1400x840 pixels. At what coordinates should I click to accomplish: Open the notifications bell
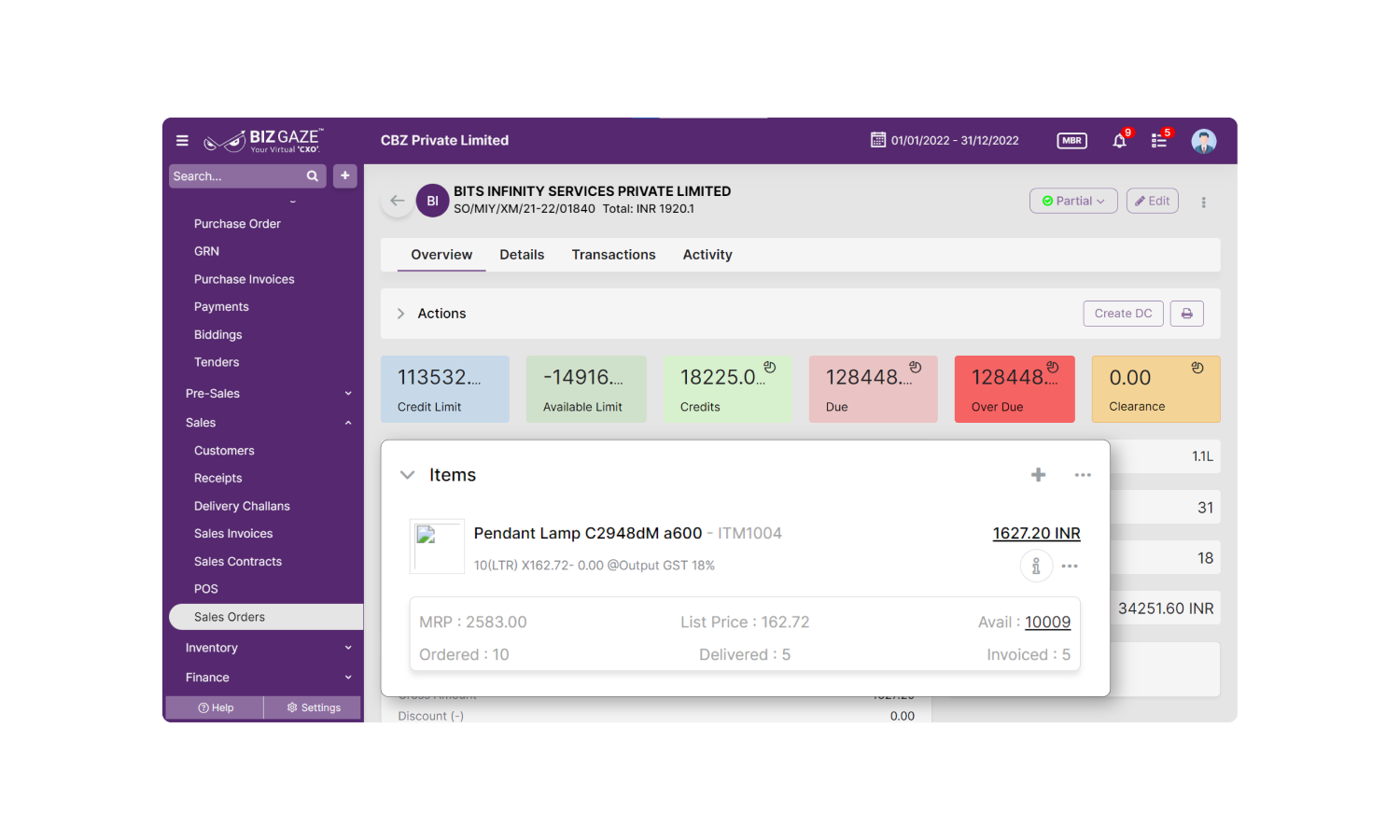pyautogui.click(x=1119, y=141)
